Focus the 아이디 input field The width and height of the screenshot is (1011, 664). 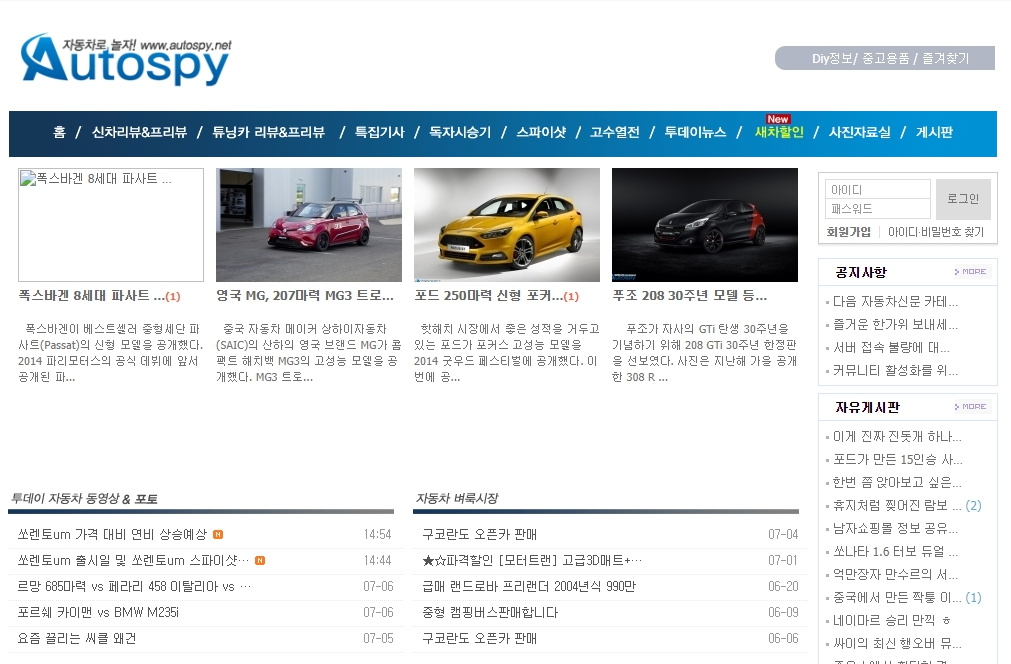click(877, 190)
